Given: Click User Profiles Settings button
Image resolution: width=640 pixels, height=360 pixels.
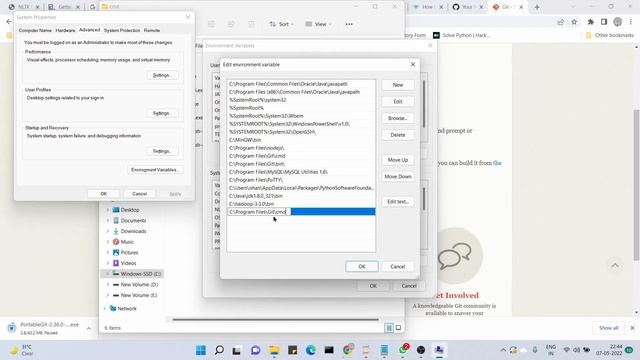Looking at the screenshot, I should pyautogui.click(x=162, y=113).
